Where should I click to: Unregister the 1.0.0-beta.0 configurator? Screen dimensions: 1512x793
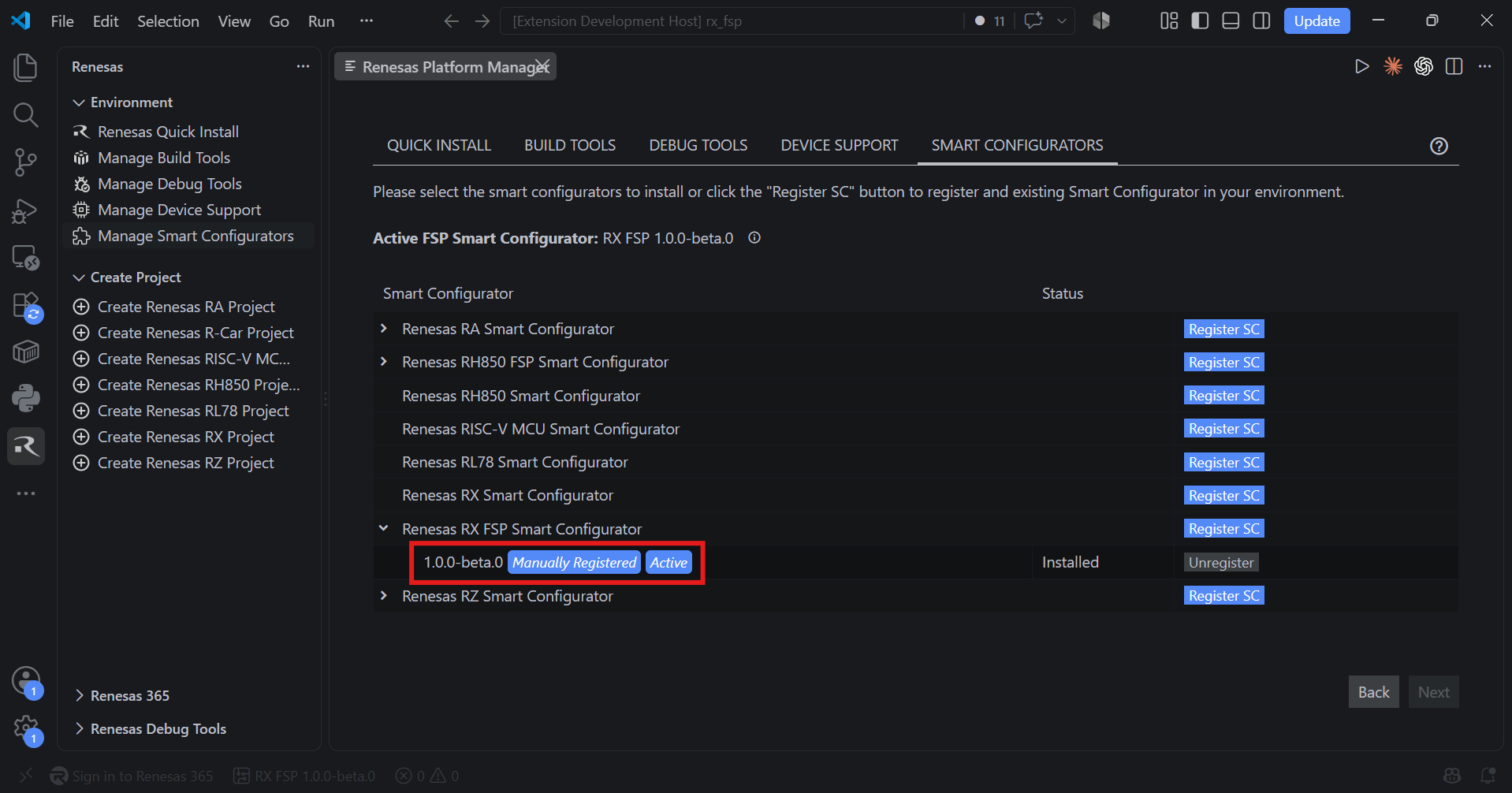1221,563
